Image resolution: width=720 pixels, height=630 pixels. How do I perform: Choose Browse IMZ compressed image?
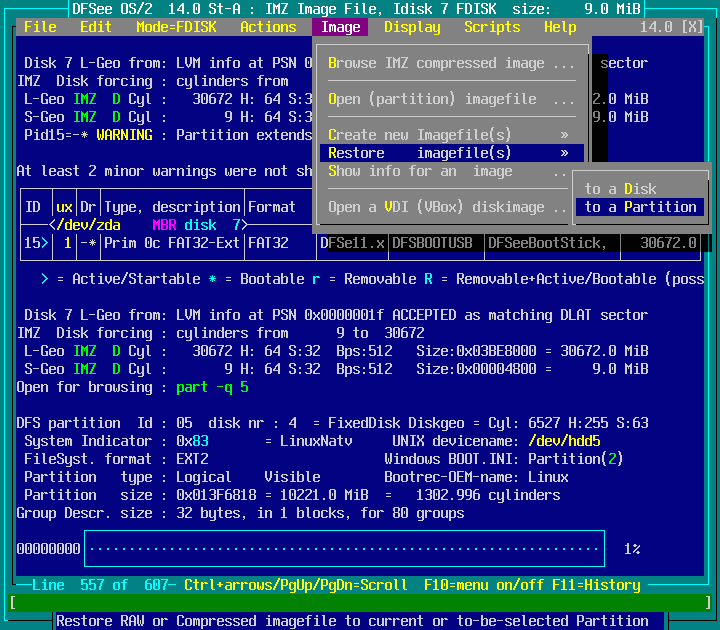(451, 63)
